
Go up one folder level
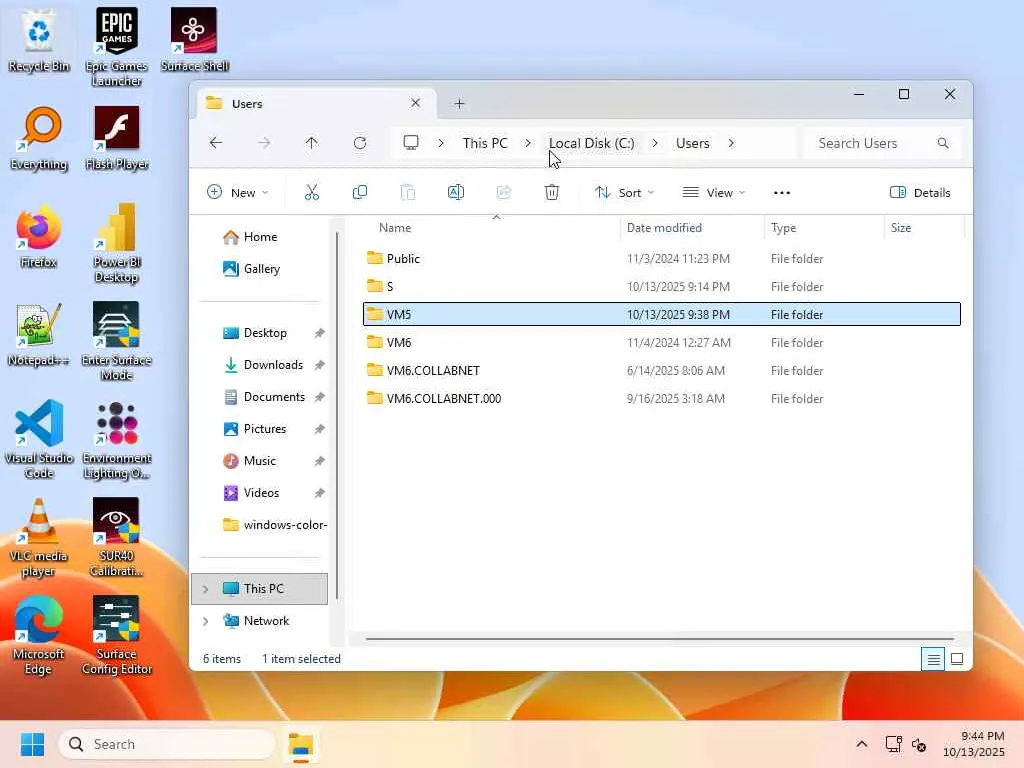pyautogui.click(x=312, y=142)
